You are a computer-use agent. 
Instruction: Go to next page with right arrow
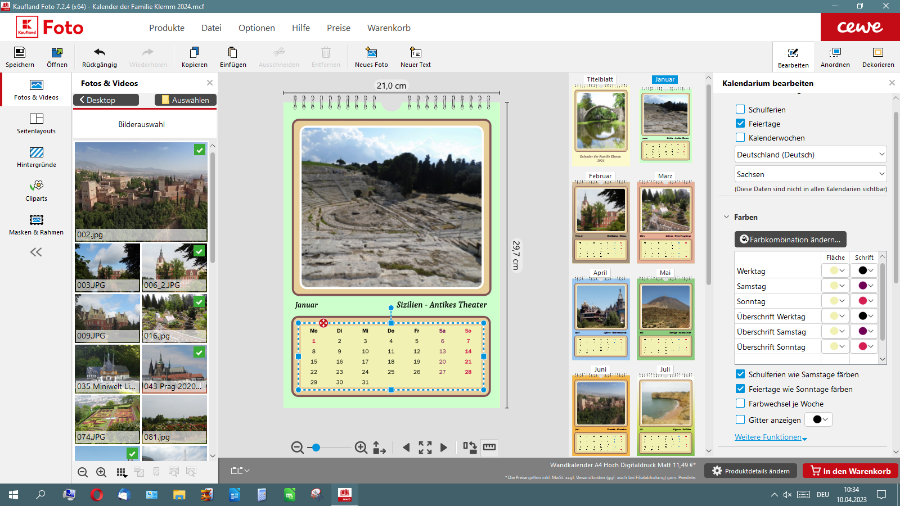pos(443,447)
